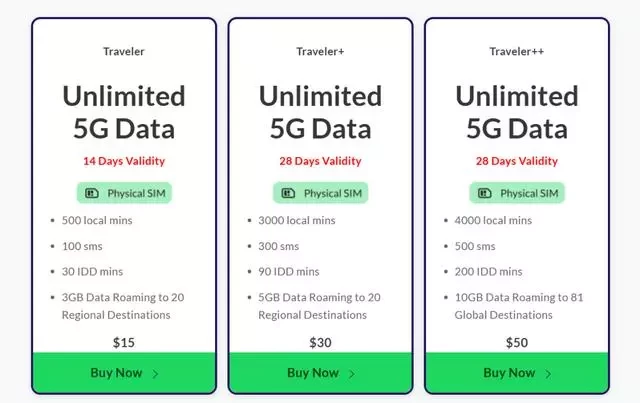The image size is (640, 403).
Task: Buy the Traveler plan for $15
Action: [x=124, y=373]
